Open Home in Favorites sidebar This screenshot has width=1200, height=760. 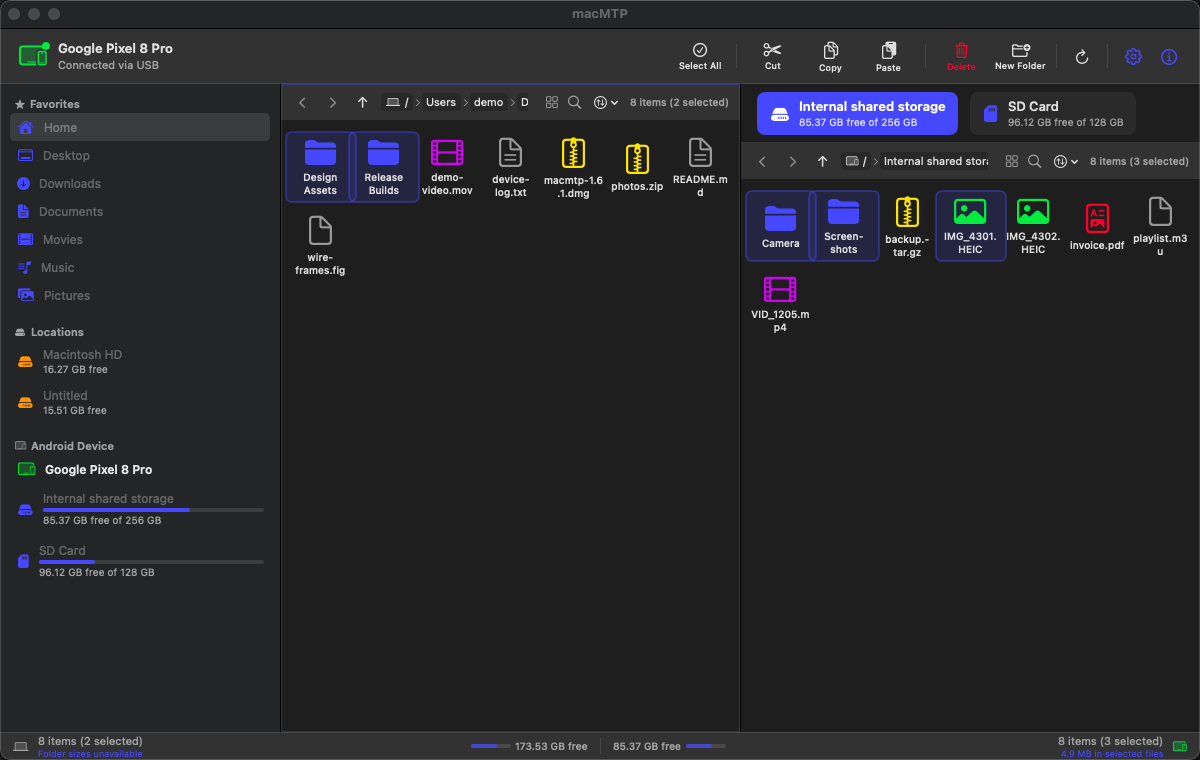coord(140,127)
